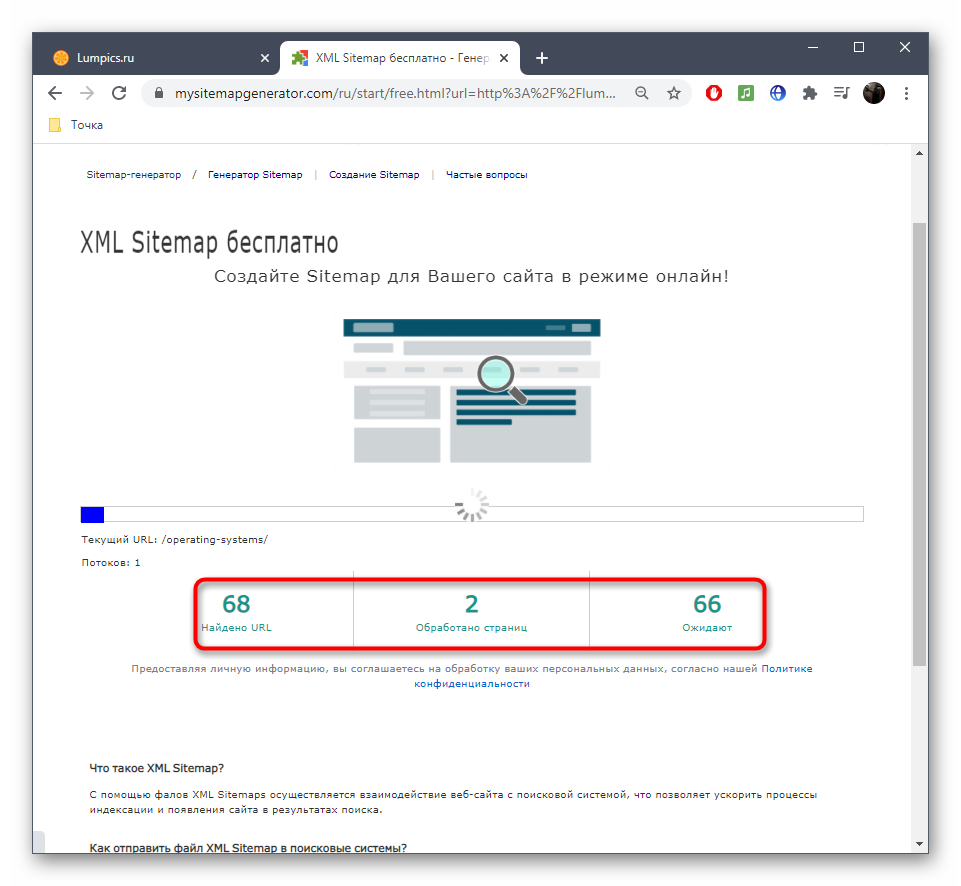Bookmark this page with the star icon
The image size is (961, 886).
[674, 93]
